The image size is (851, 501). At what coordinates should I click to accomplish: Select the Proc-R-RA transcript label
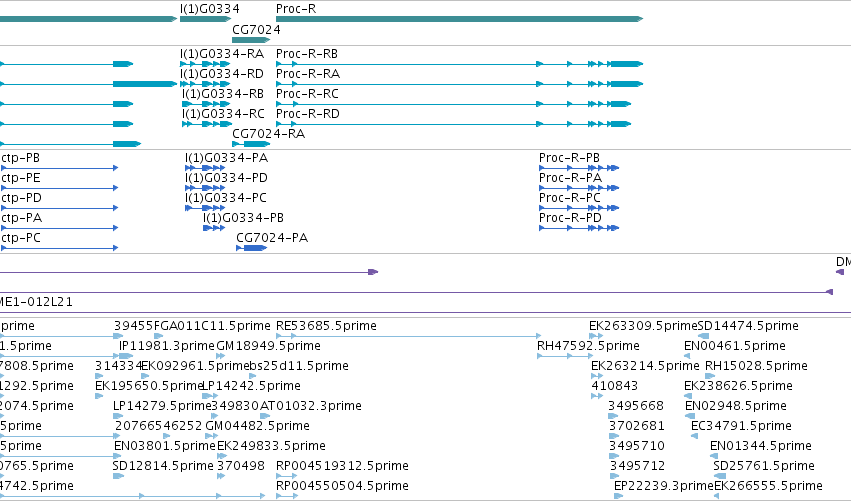(x=308, y=74)
